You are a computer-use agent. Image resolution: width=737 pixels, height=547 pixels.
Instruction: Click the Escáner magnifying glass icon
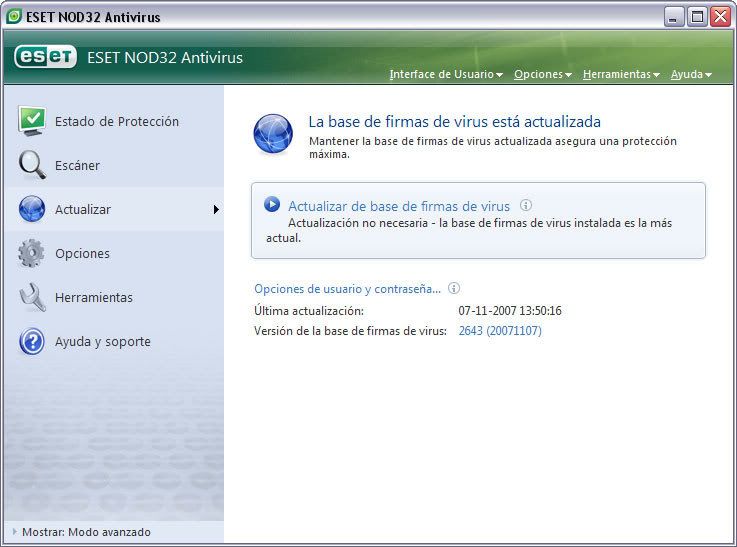pos(32,165)
